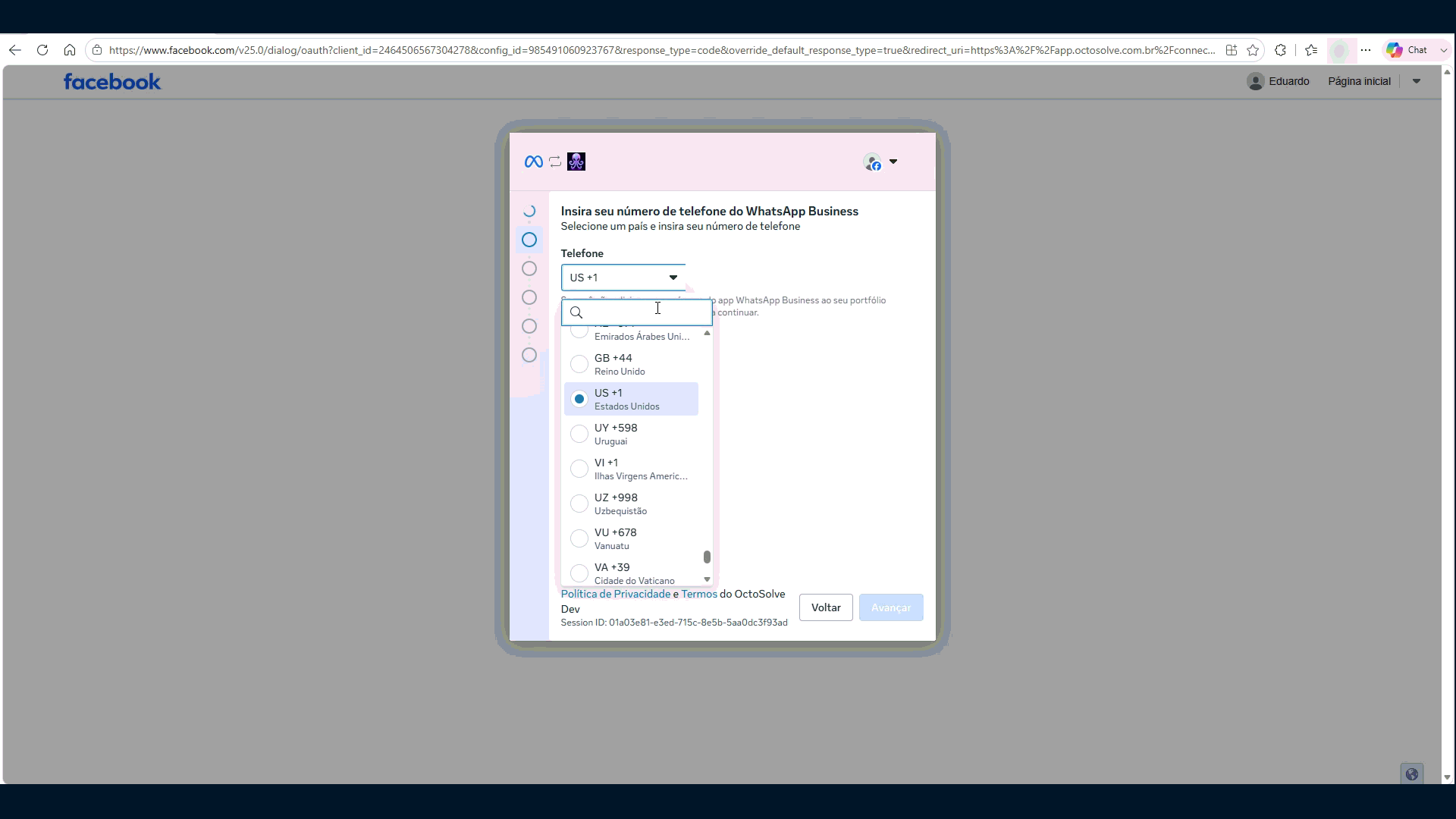Open the split screen icon in address bar
1456x819 pixels.
(x=1232, y=50)
